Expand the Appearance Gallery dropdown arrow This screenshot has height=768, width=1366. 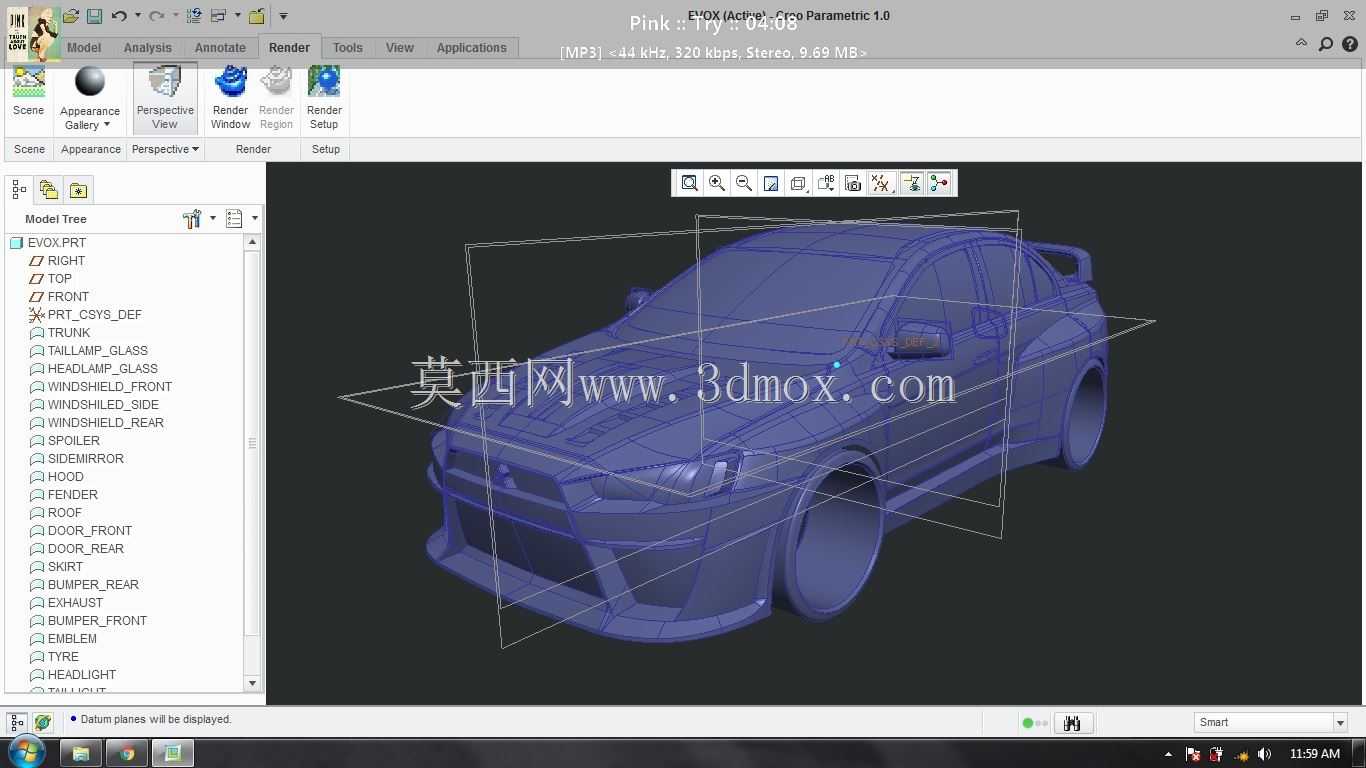[106, 125]
